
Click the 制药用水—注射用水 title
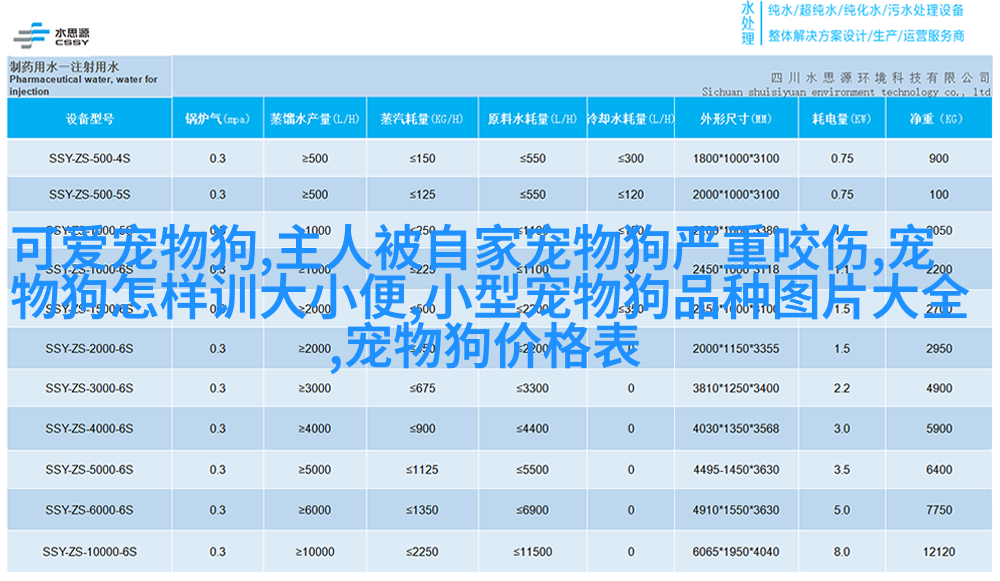coord(64,66)
